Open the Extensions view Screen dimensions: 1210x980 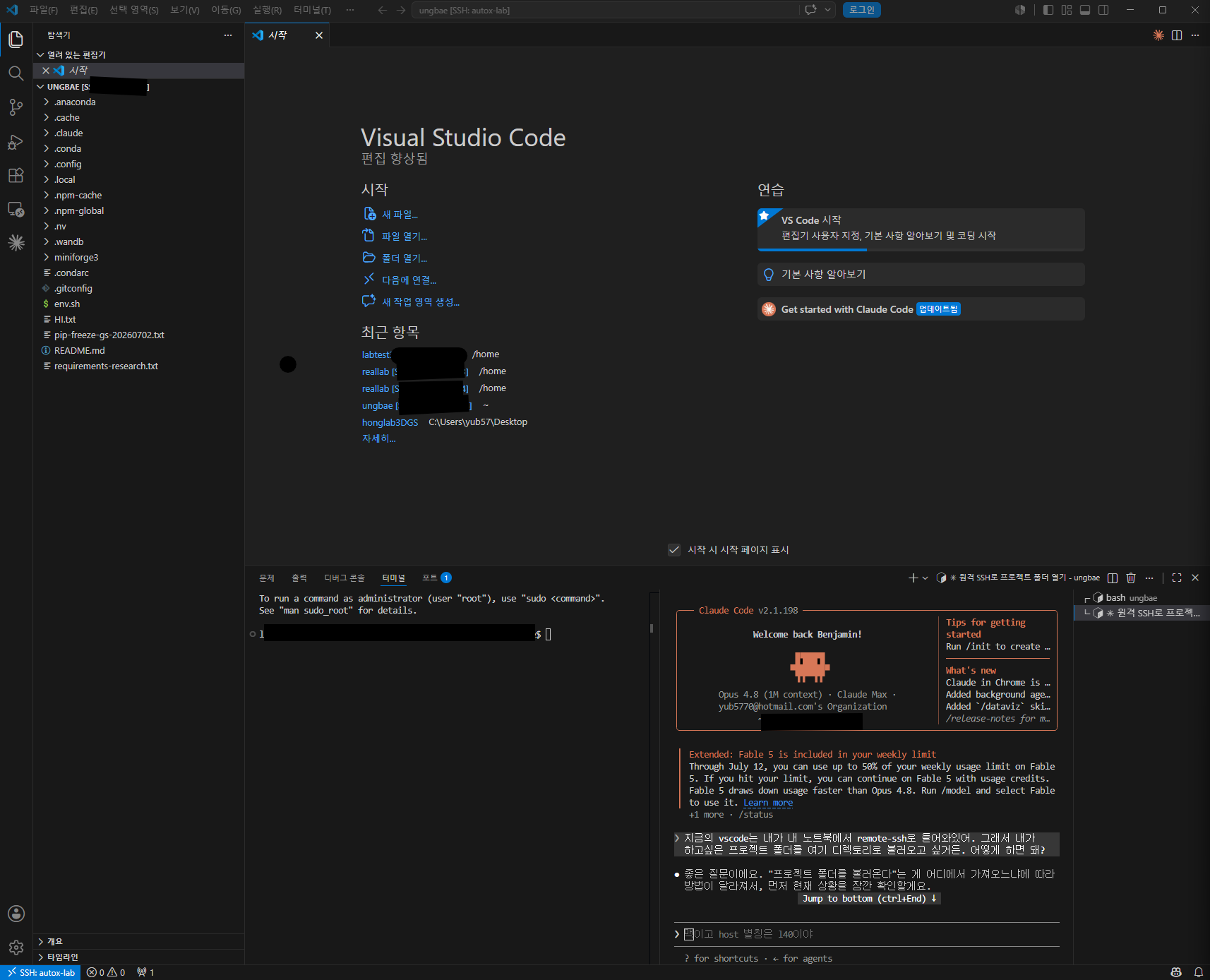pos(16,175)
